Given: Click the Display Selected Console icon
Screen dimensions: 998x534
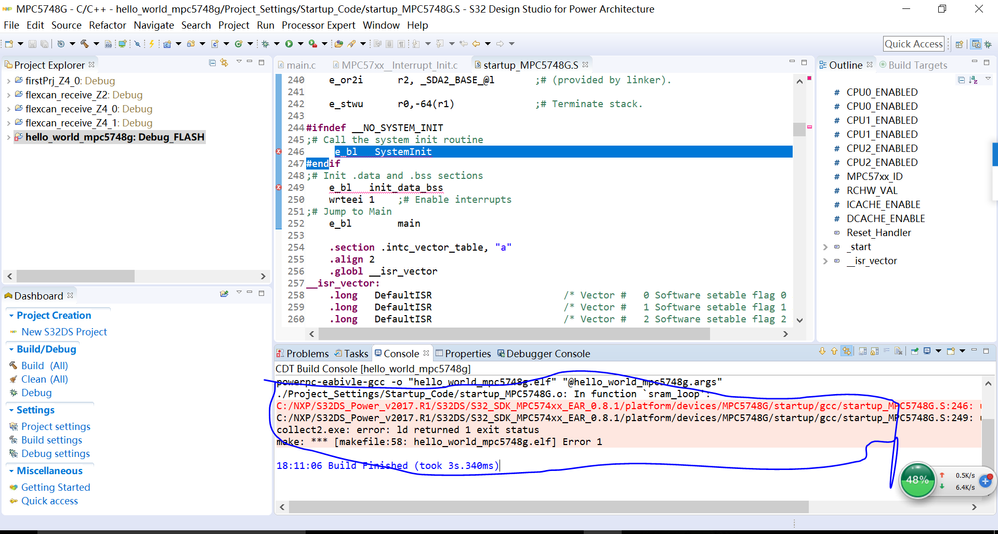Looking at the screenshot, I should pos(927,351).
